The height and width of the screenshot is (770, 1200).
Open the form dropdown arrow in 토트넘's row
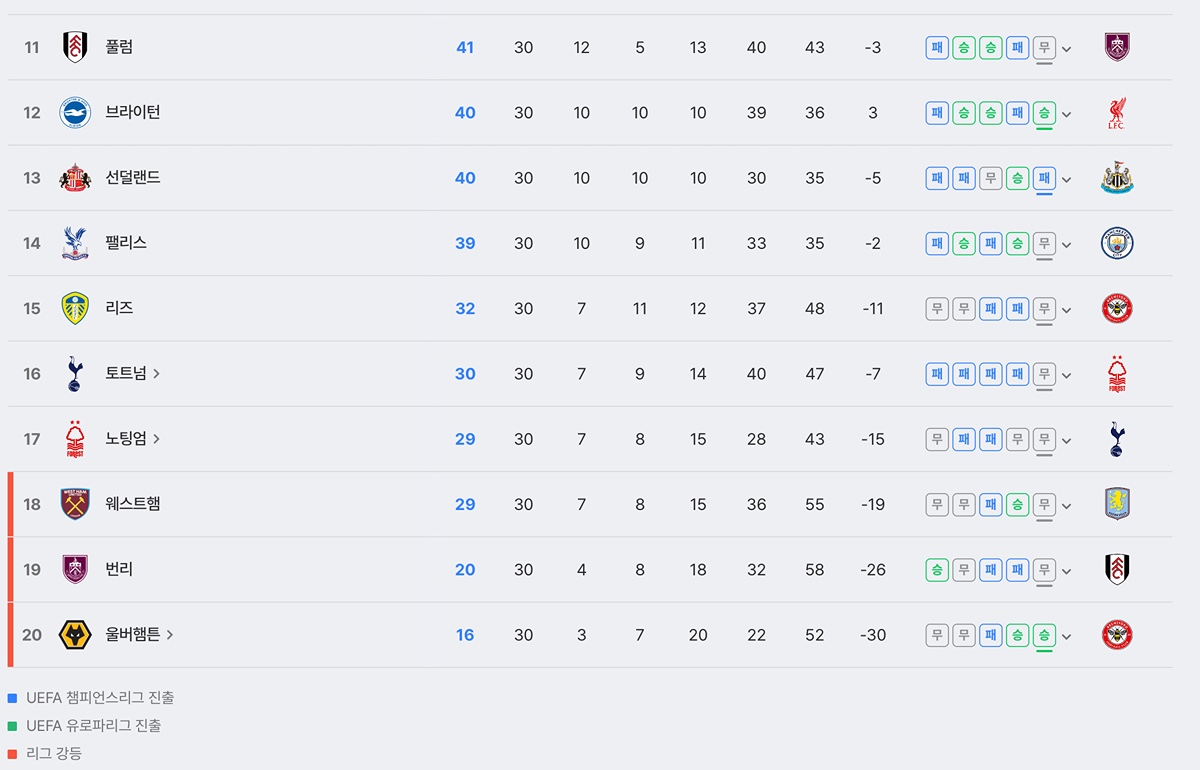click(1067, 374)
